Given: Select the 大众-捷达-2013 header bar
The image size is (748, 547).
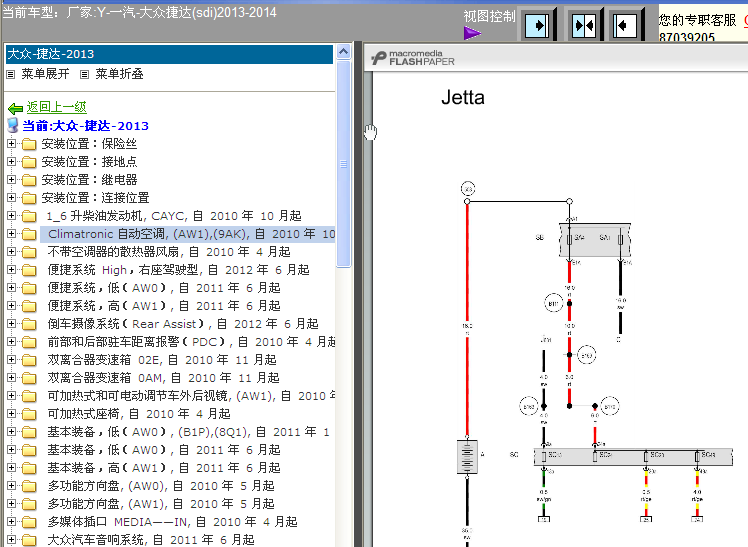Looking at the screenshot, I should [x=169, y=54].
